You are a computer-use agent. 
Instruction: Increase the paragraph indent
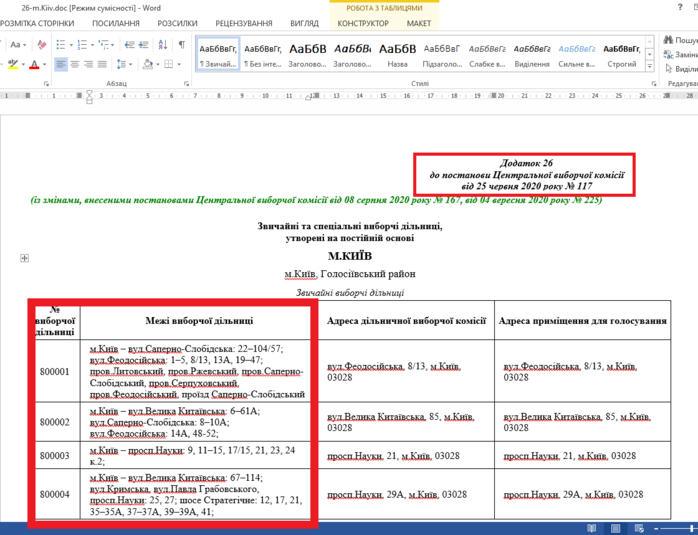pyautogui.click(x=143, y=46)
